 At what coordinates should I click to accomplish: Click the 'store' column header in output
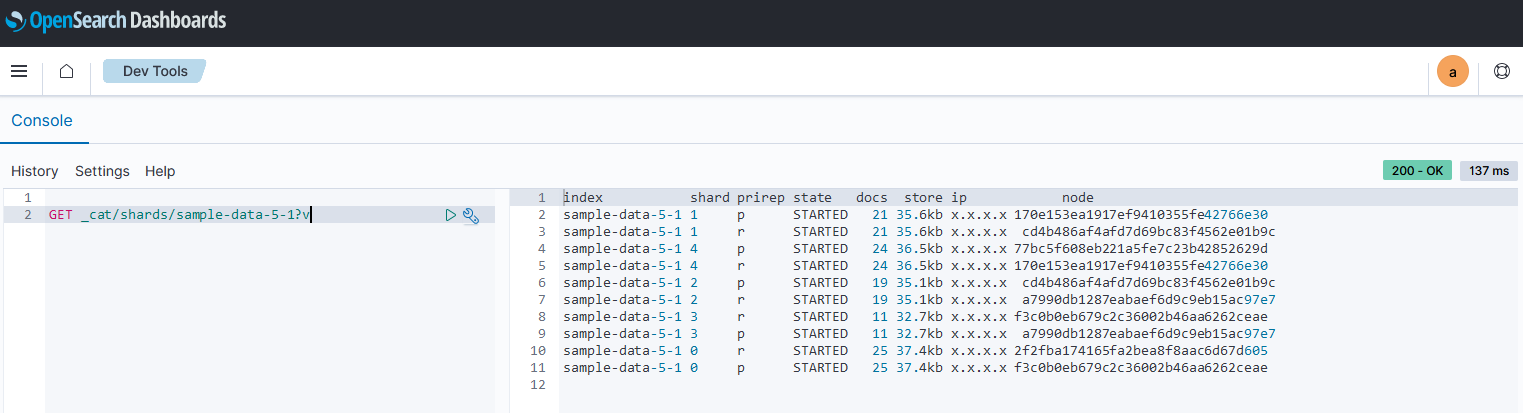coord(924,198)
